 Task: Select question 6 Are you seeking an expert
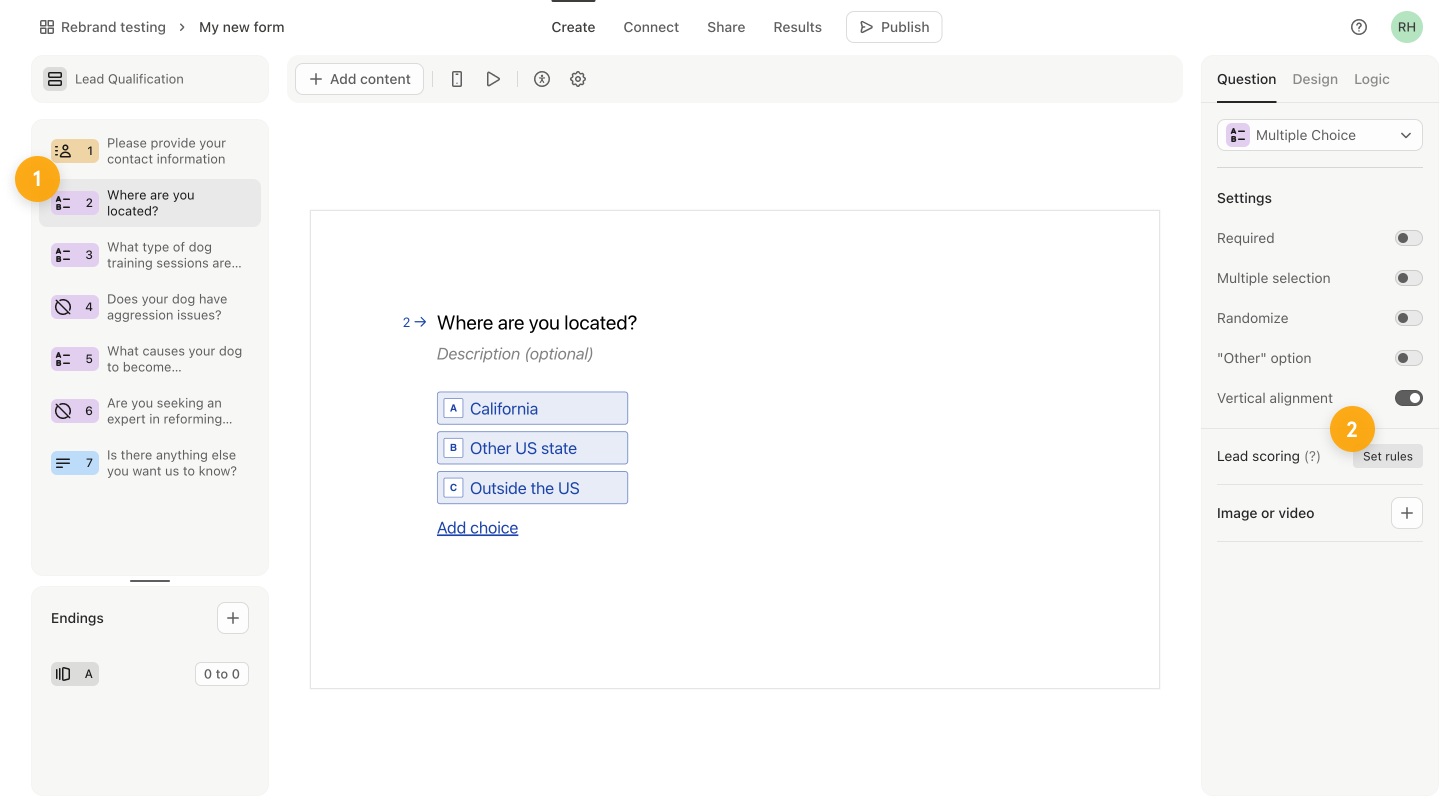150,411
